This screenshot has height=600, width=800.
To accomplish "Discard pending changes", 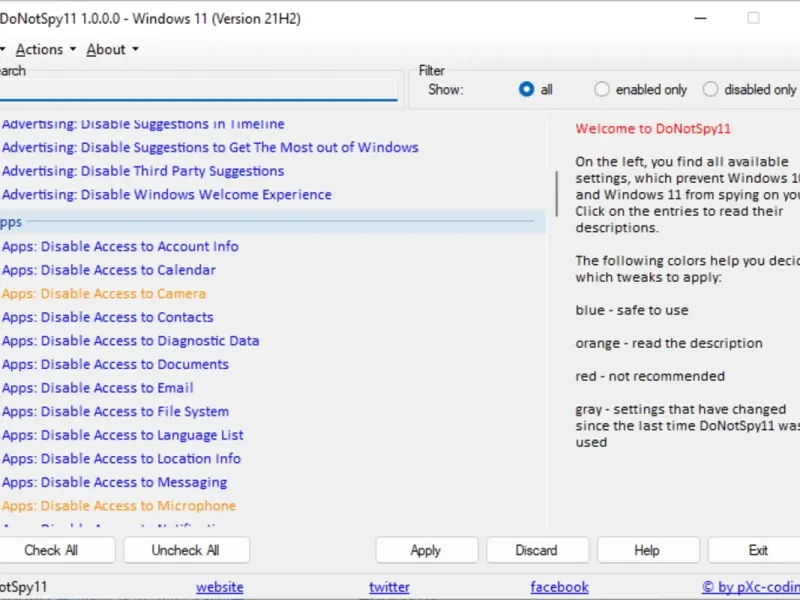I will (x=537, y=551).
